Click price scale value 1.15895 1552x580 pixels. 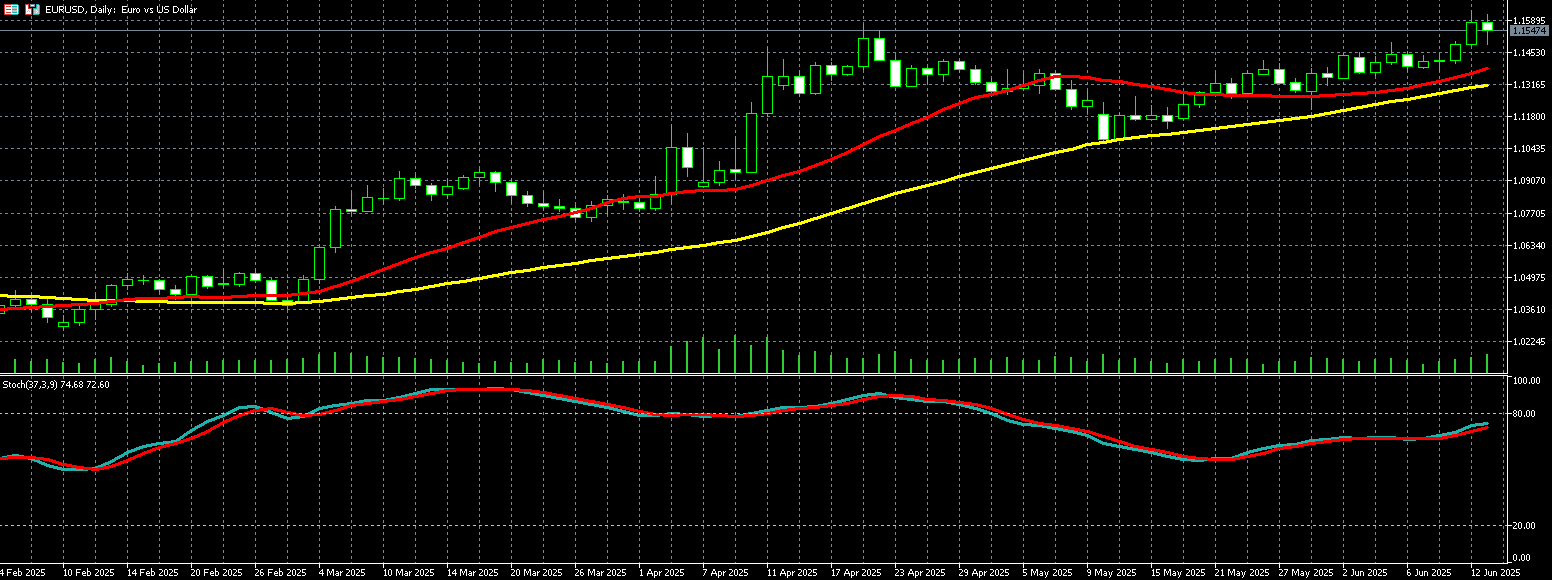pyautogui.click(x=1529, y=20)
